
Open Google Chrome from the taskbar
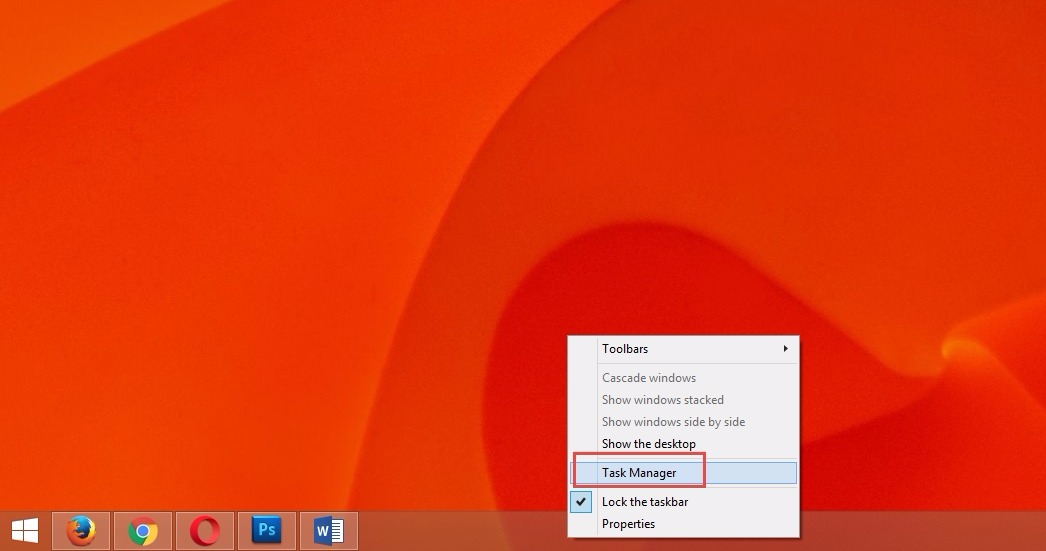pos(143,530)
